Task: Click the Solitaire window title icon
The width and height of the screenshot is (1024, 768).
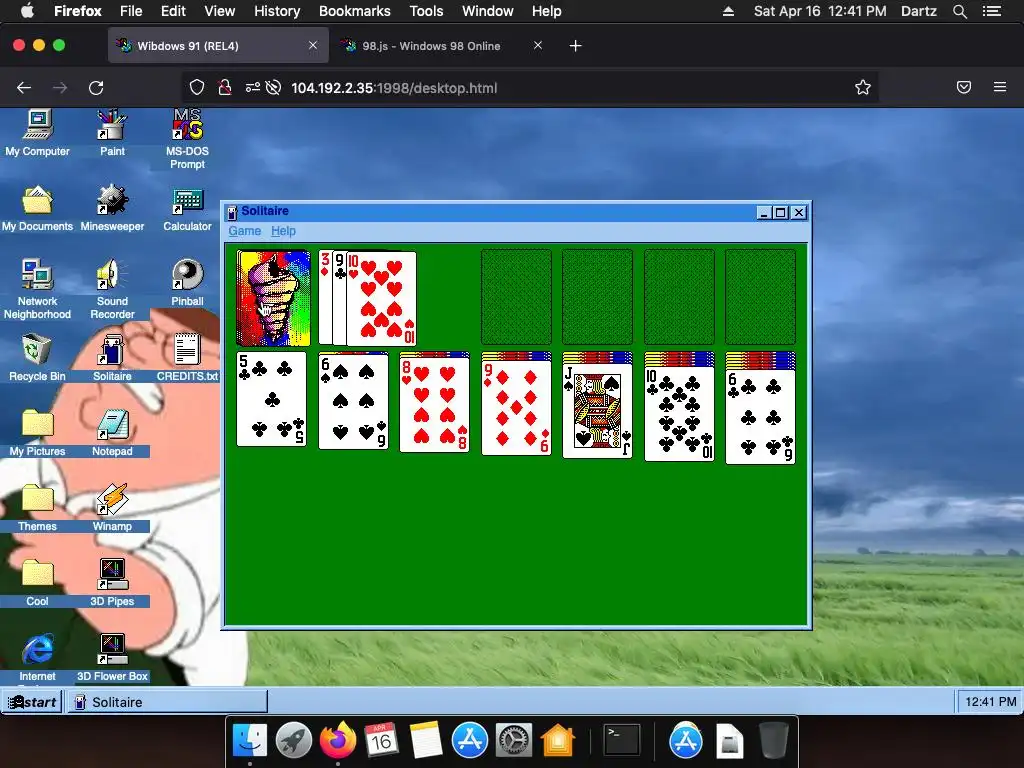Action: (x=232, y=212)
